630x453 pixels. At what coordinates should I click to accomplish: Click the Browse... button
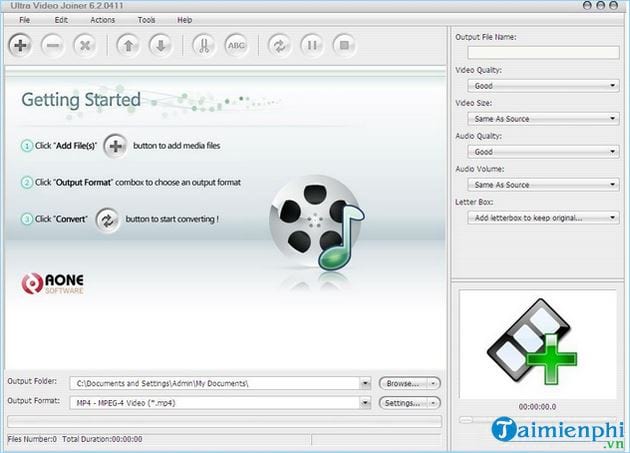tap(403, 383)
